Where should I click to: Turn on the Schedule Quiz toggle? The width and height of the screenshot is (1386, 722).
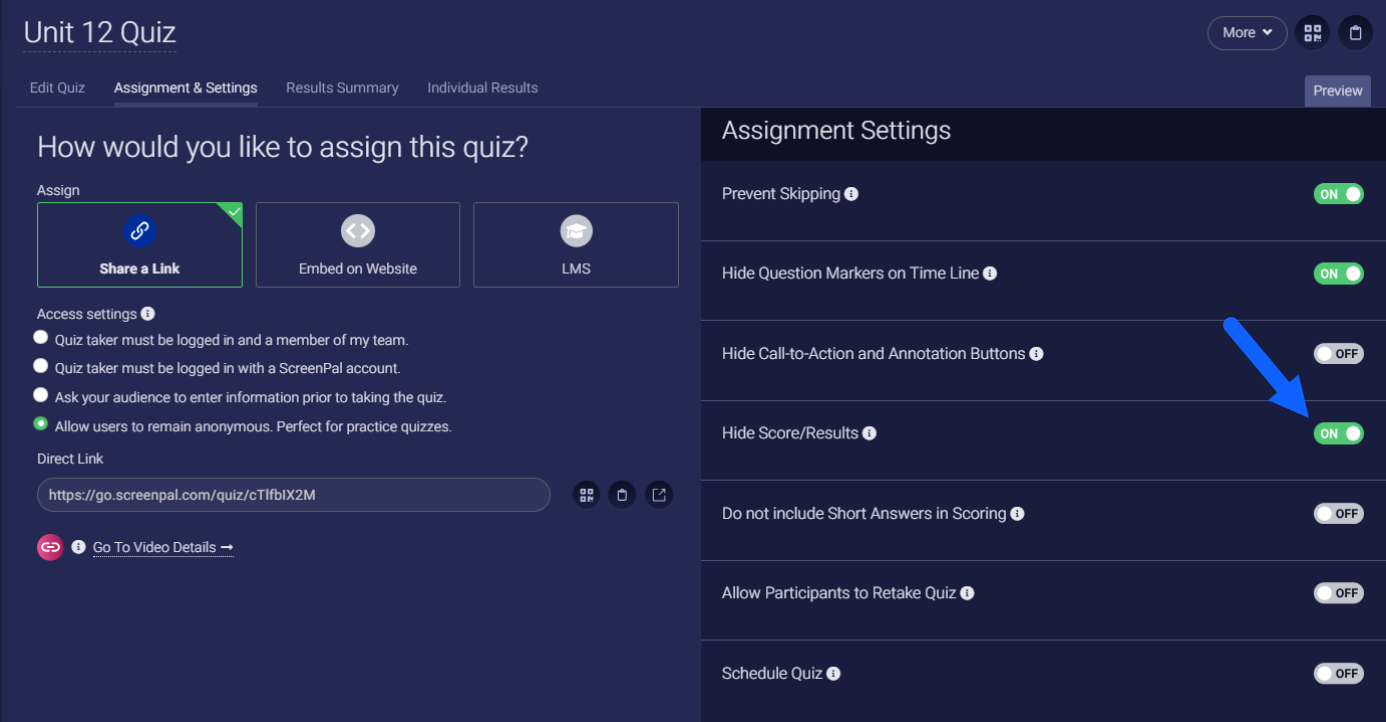click(x=1338, y=673)
